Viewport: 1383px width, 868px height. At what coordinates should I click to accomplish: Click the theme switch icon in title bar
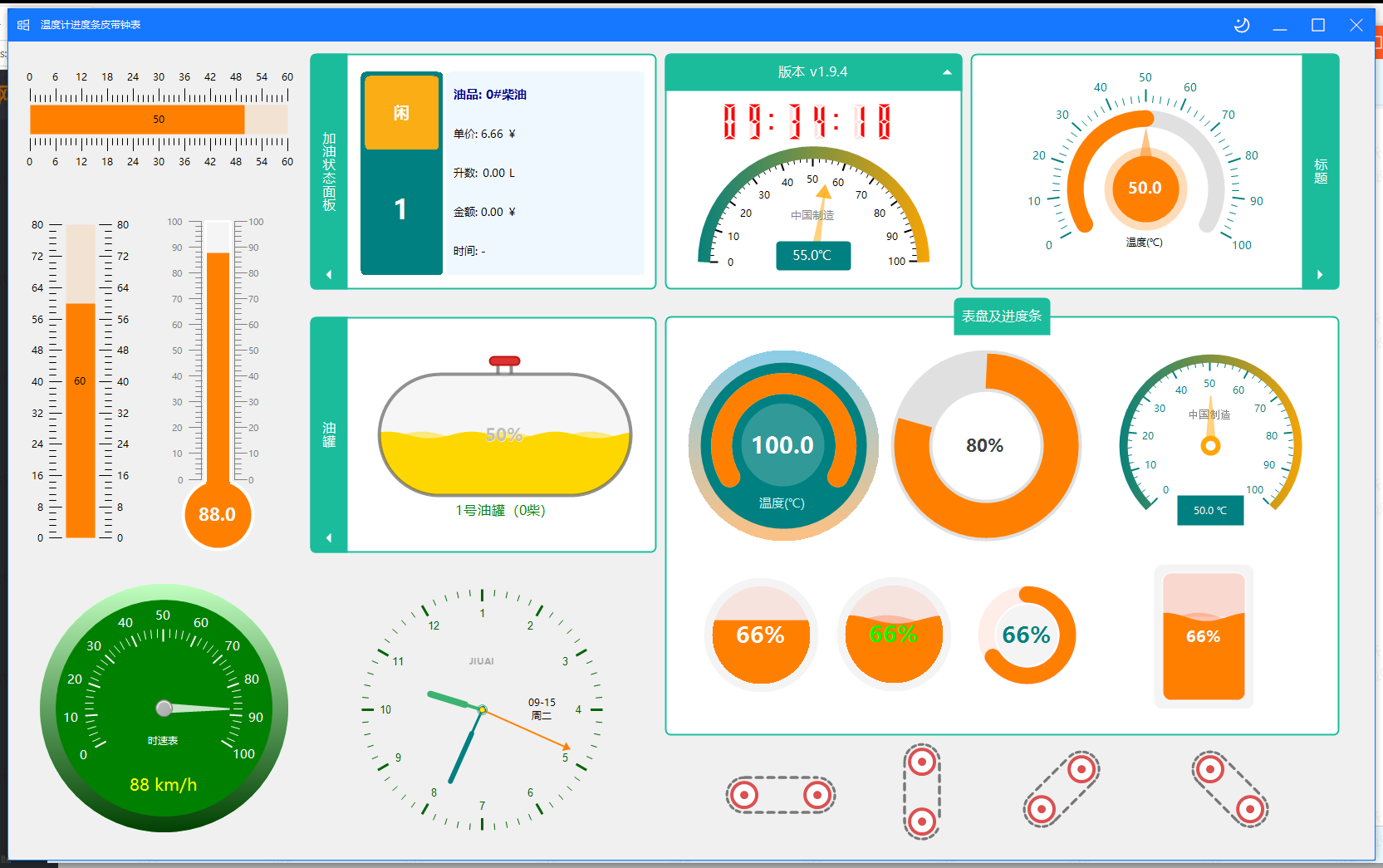1242,25
